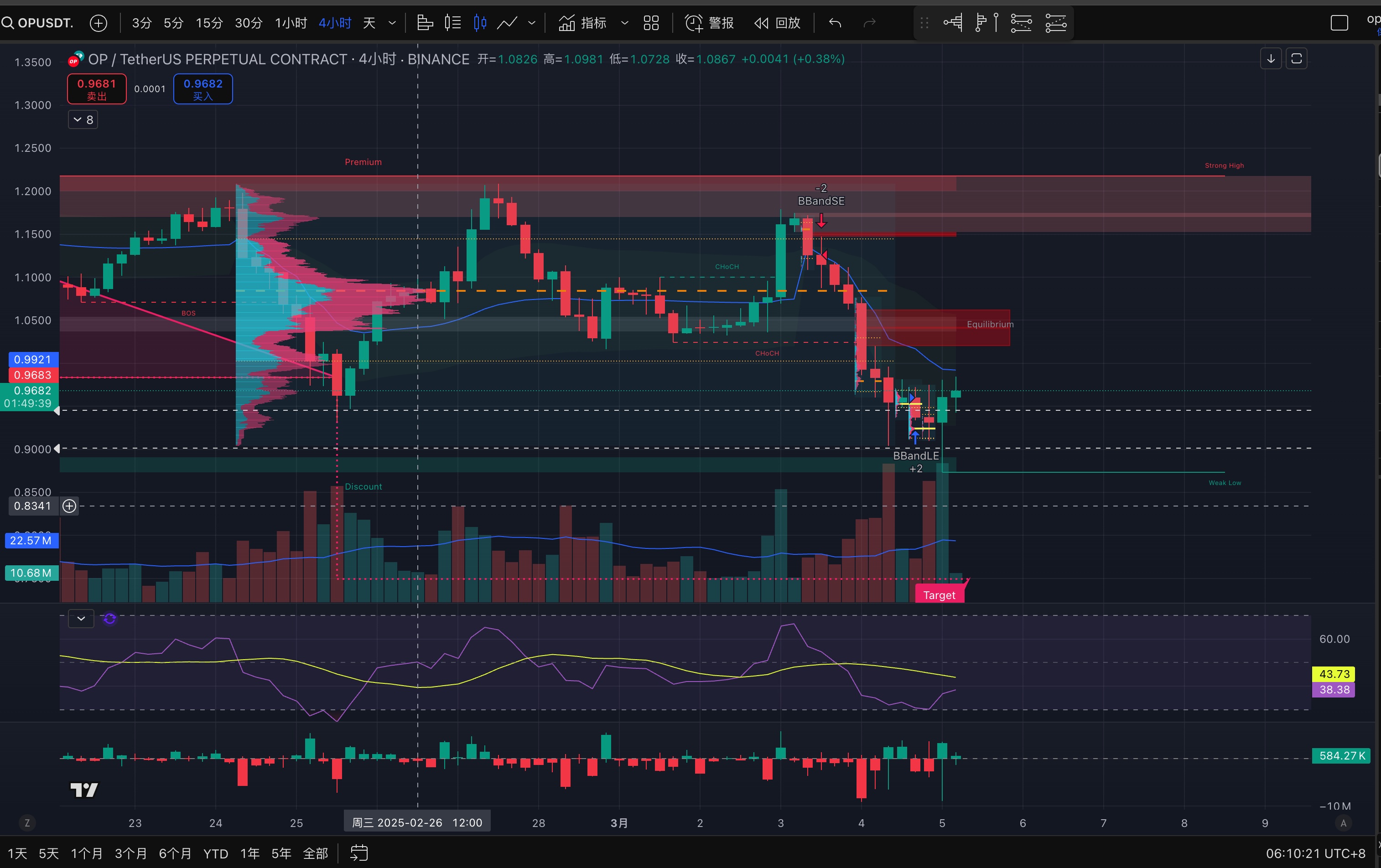Select the 3个月 date range
Viewport: 1381px width, 868px height.
click(131, 853)
